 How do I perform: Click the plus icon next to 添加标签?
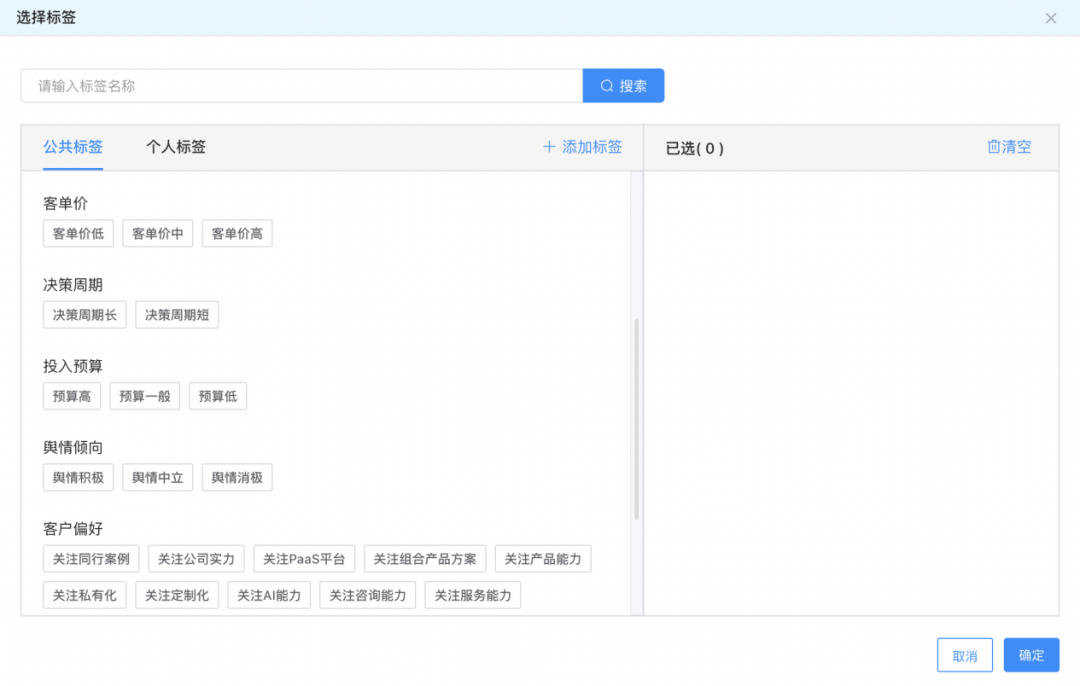[548, 146]
